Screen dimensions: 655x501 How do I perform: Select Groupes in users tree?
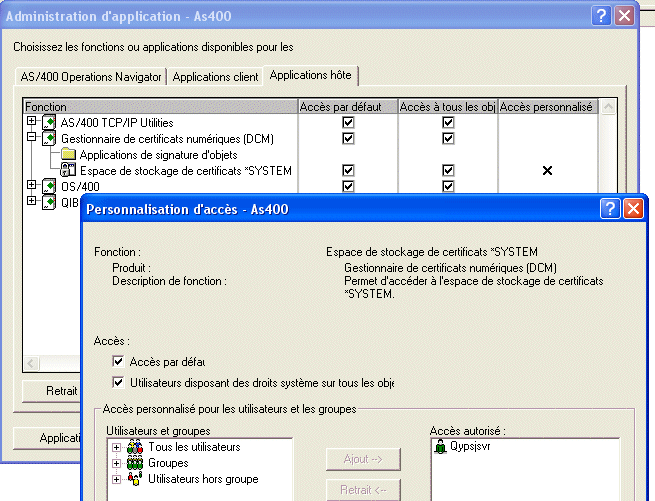tap(168, 463)
